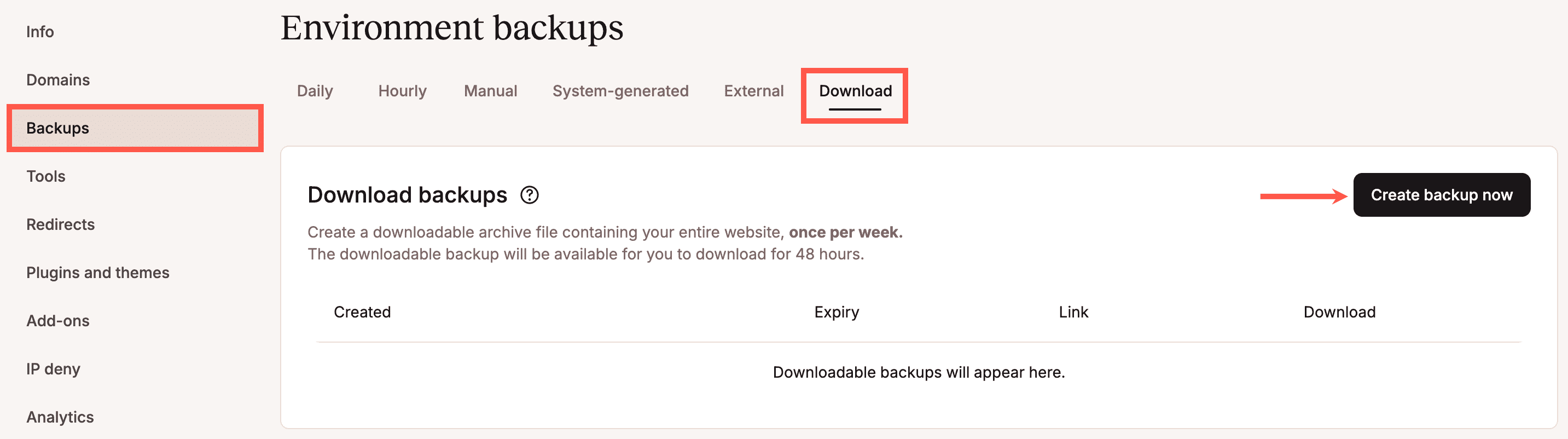
Task: Open the Domains settings
Action: pyautogui.click(x=58, y=79)
